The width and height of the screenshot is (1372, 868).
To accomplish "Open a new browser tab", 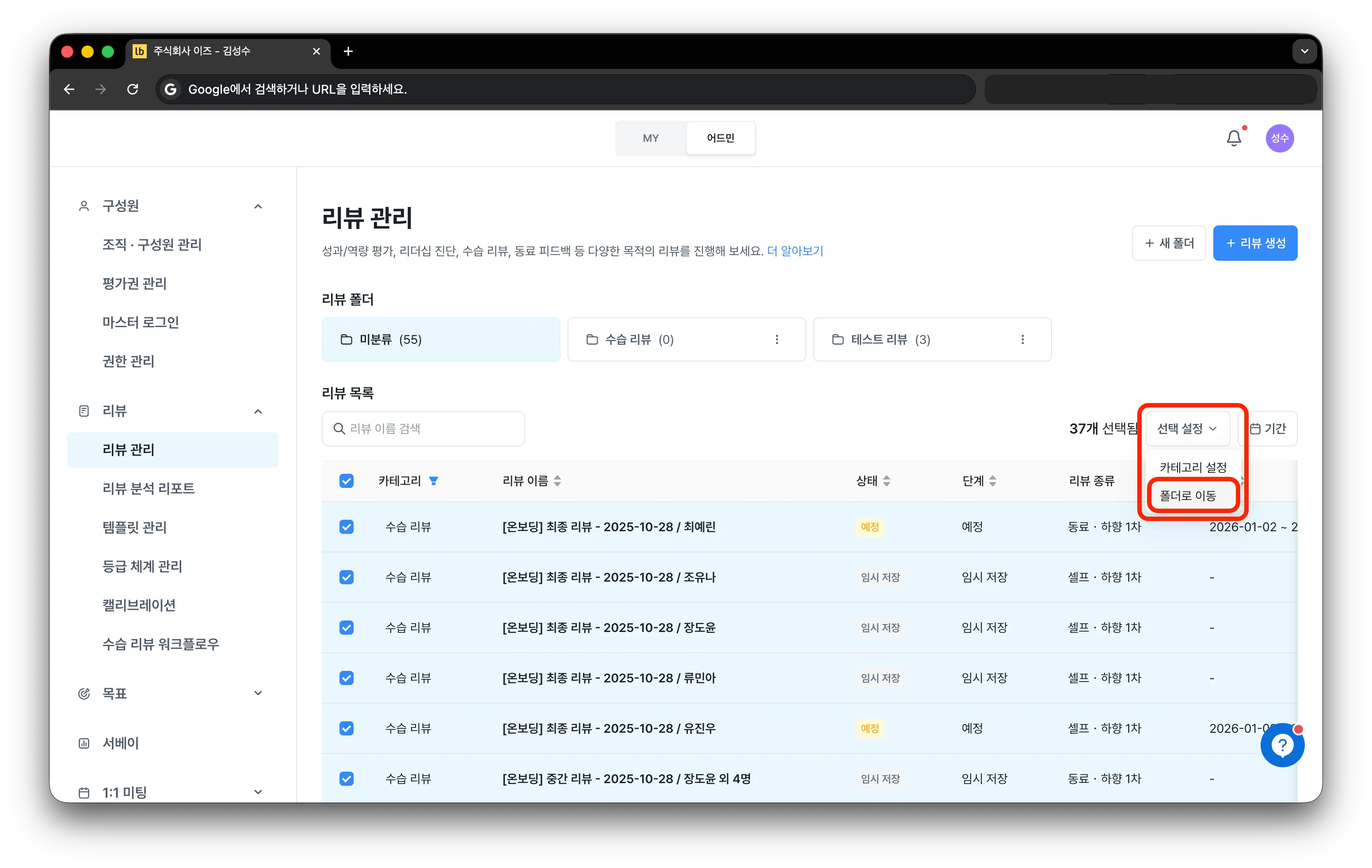I will pos(348,51).
